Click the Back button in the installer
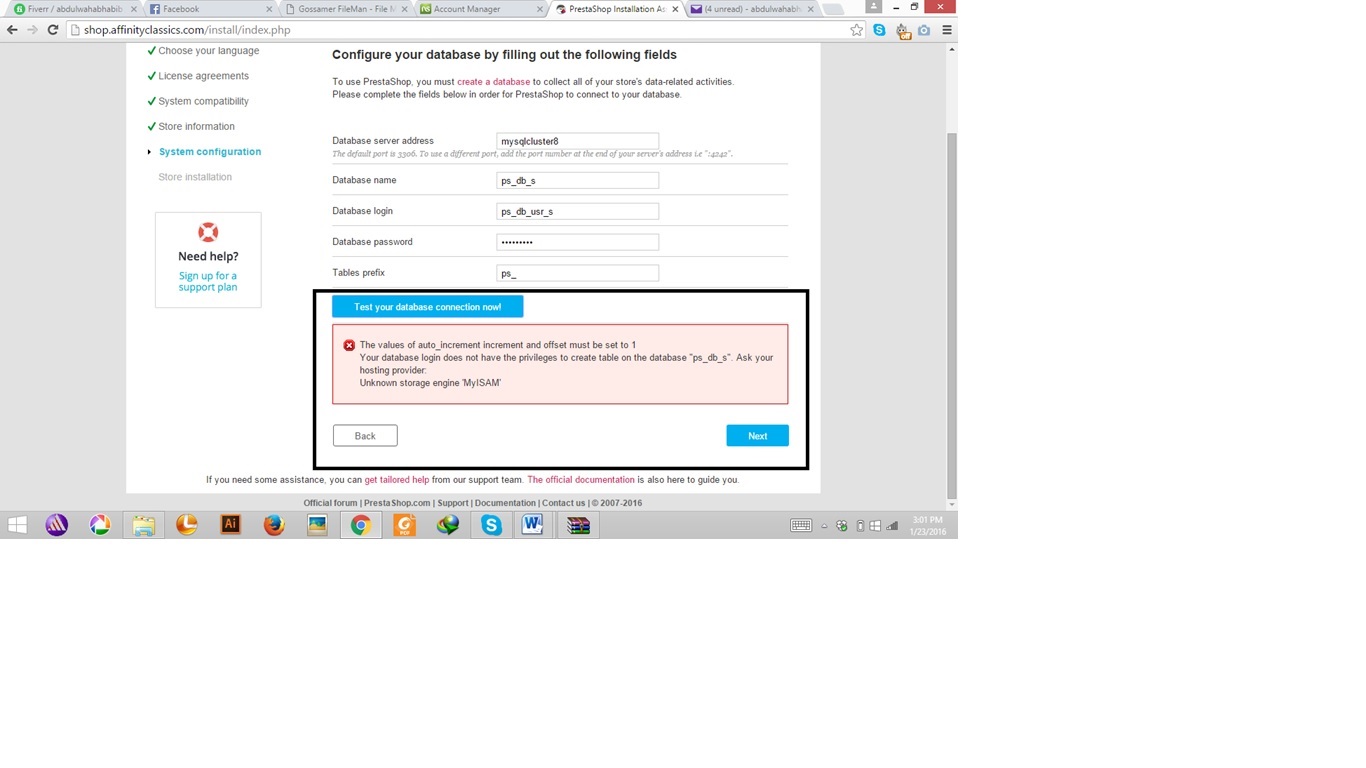Image resolution: width=1366 pixels, height=768 pixels. tap(365, 435)
